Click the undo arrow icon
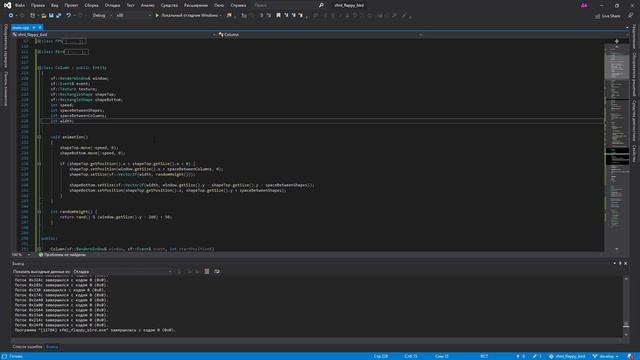This screenshot has width=640, height=360. [x=69, y=16]
